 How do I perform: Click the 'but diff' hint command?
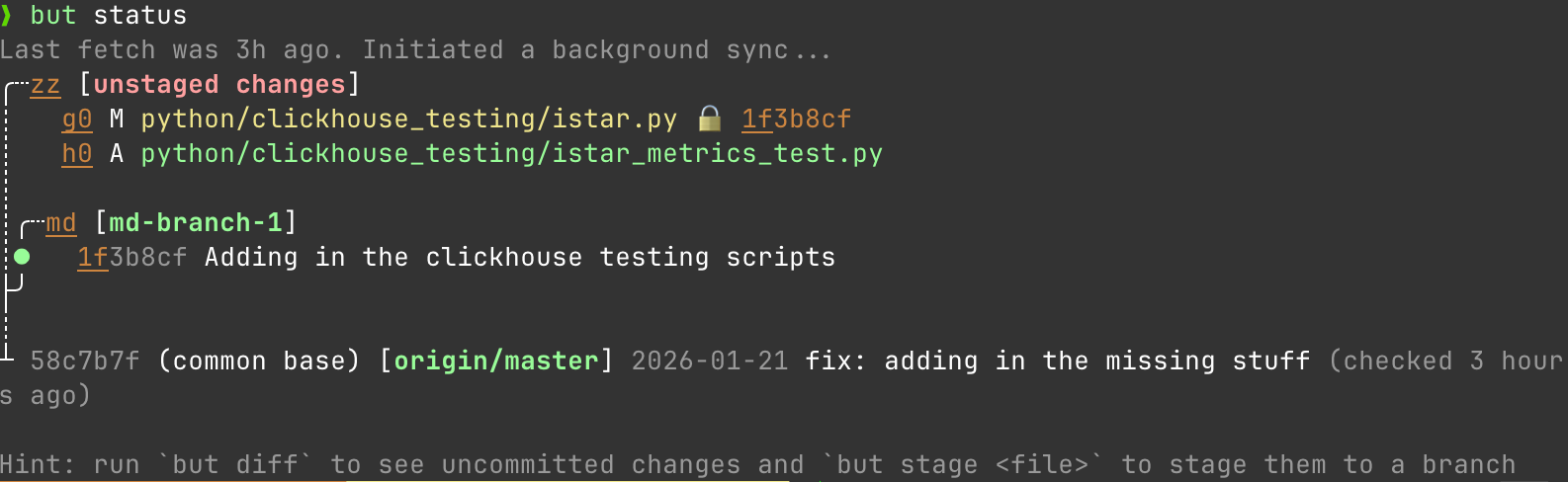tap(235, 465)
